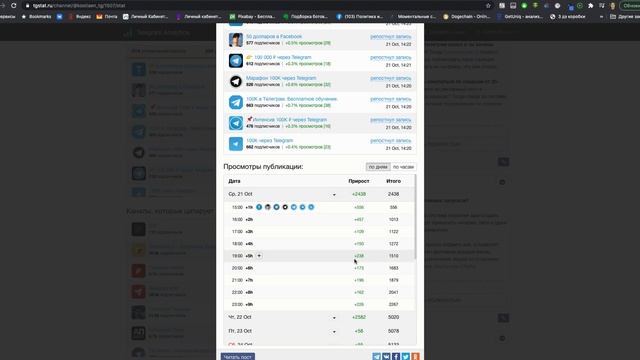Click fifth repost icon in the 15:00 row
The width and height of the screenshot is (640, 360).
tap(293, 207)
